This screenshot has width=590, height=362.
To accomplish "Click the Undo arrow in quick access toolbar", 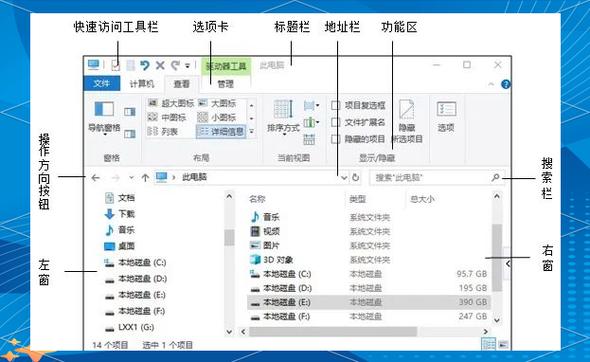I will [144, 65].
